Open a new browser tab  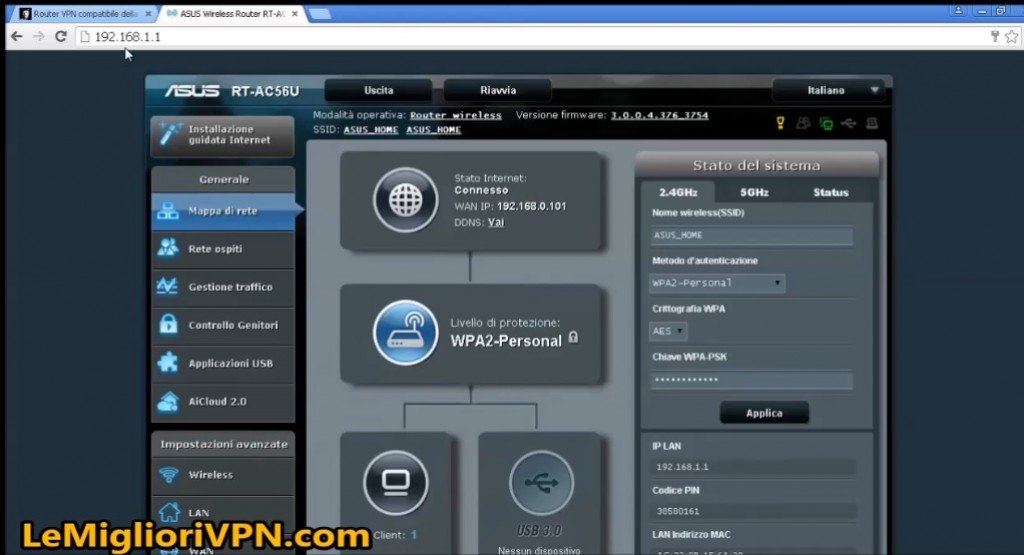click(319, 14)
